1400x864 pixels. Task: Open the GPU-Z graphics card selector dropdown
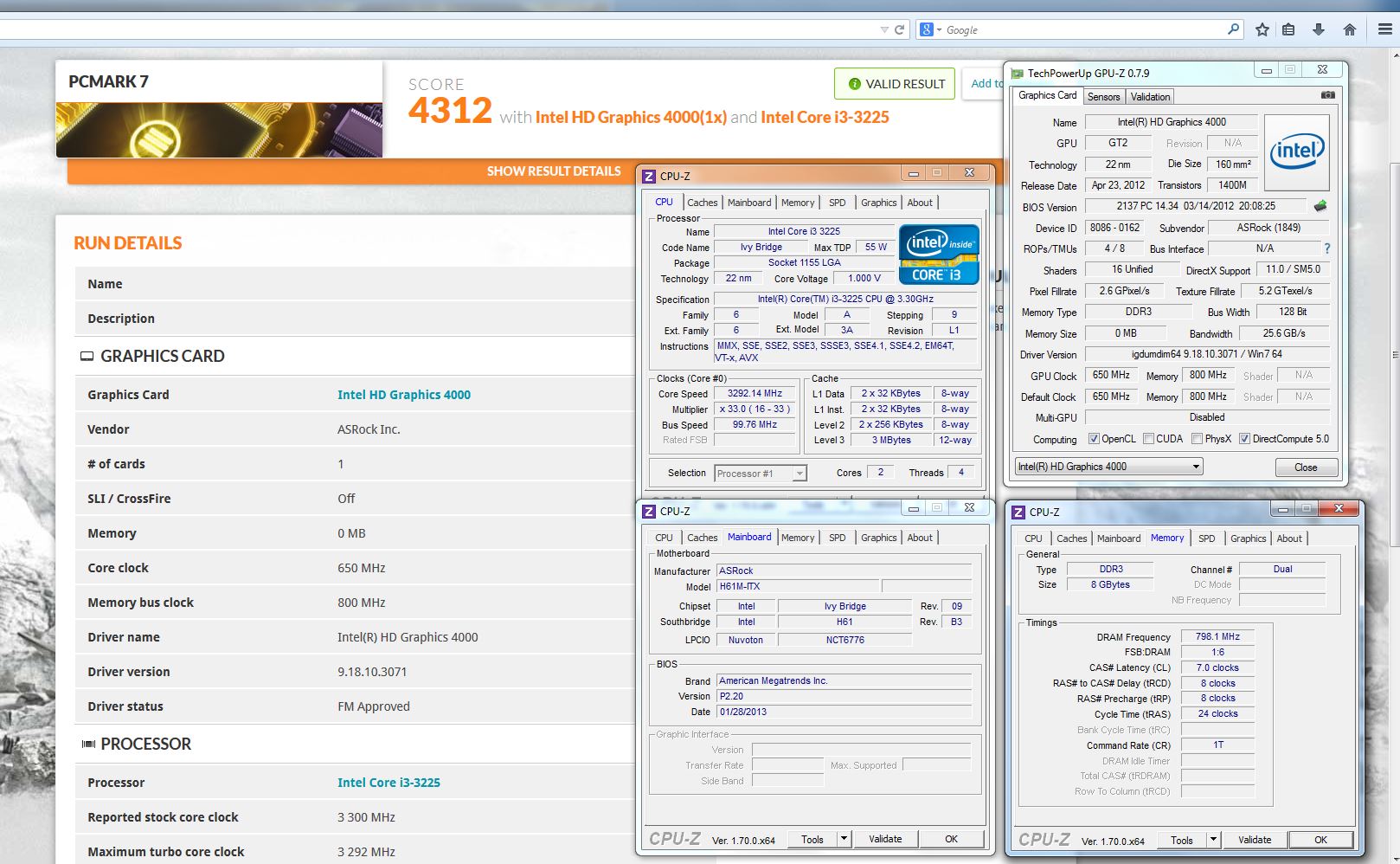[1109, 467]
